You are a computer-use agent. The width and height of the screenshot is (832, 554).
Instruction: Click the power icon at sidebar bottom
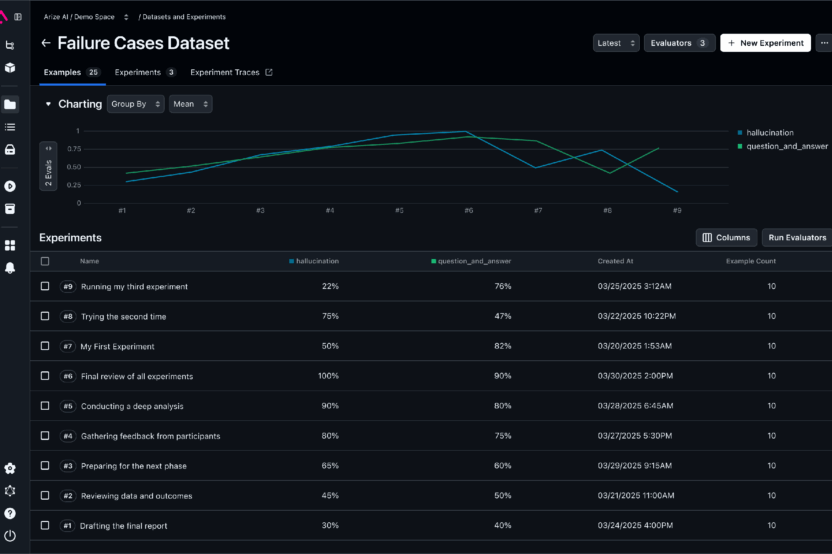[x=10, y=534]
